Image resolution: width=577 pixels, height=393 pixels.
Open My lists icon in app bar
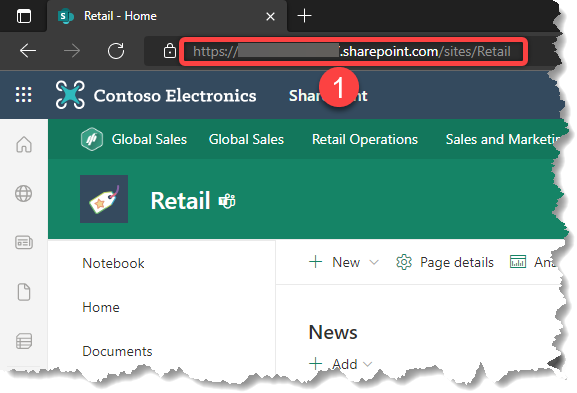click(x=24, y=341)
